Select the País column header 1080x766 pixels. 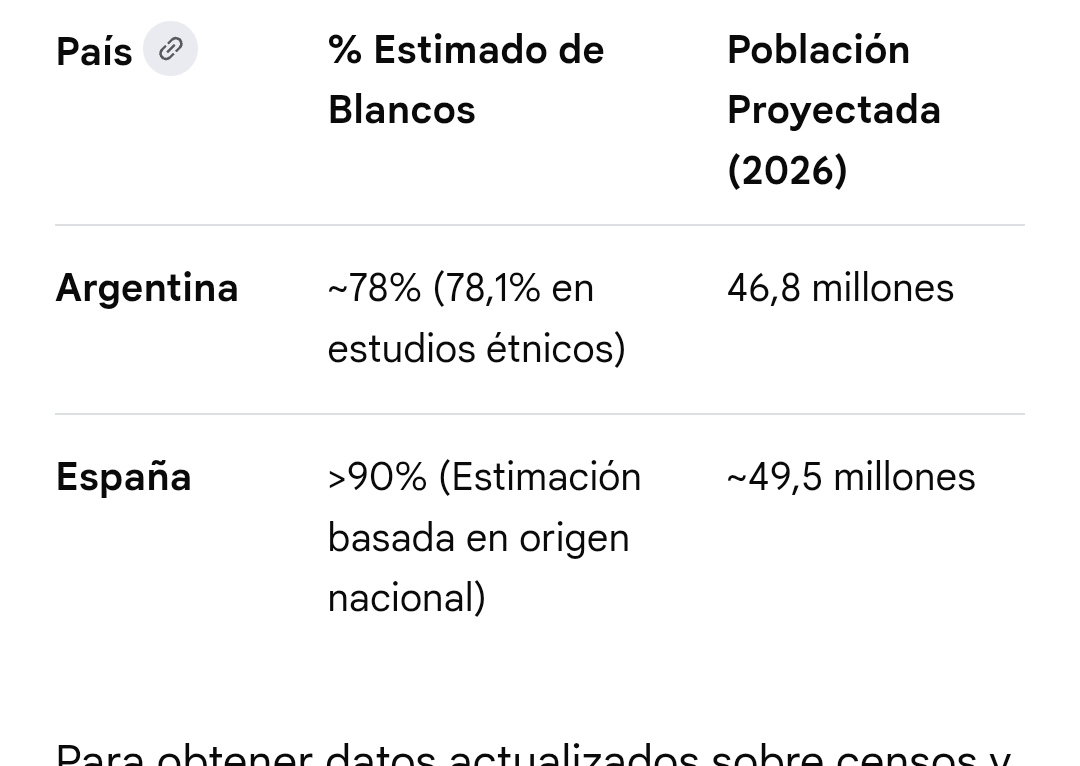pyautogui.click(x=94, y=52)
